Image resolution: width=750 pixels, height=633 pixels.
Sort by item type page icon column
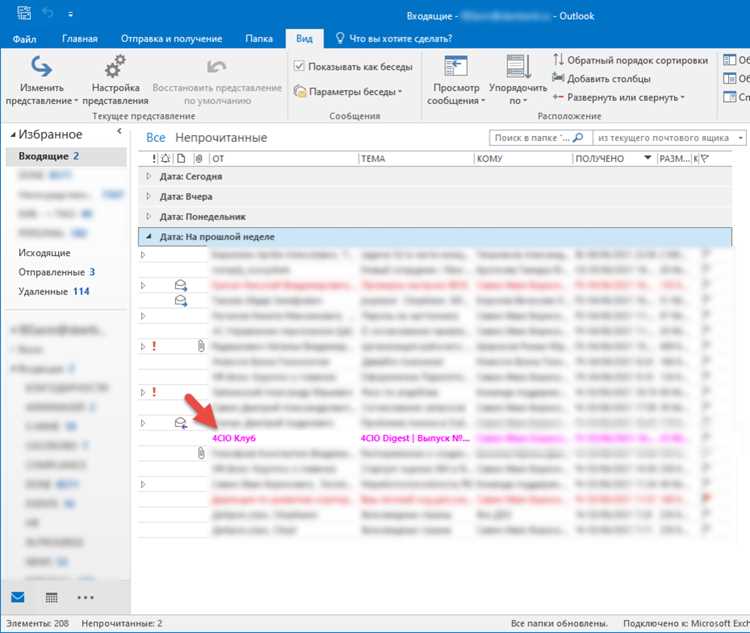click(x=181, y=158)
